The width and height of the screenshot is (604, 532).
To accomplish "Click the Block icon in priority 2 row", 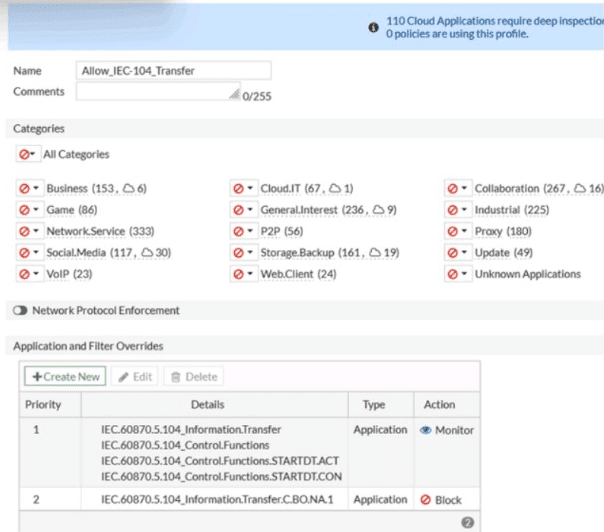I will (425, 499).
